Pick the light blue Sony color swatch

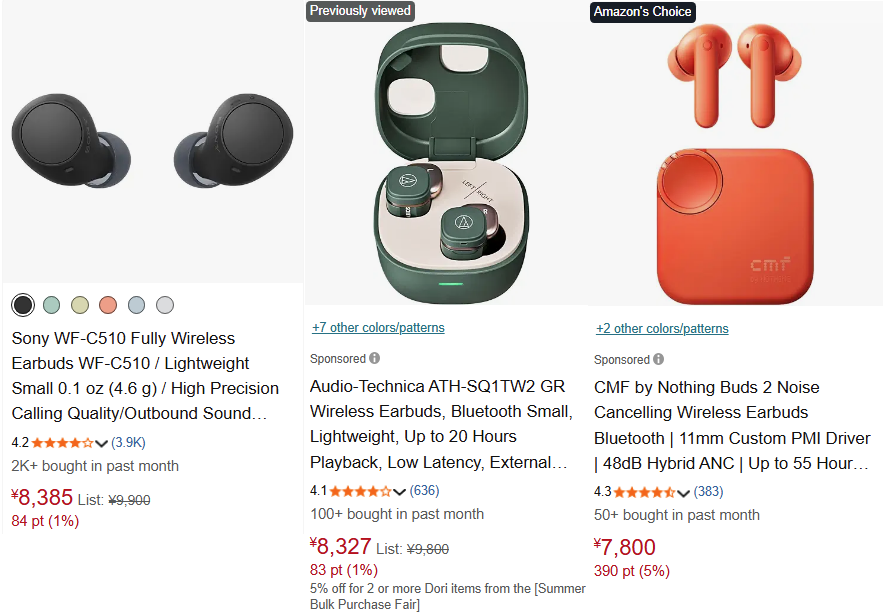(x=136, y=305)
